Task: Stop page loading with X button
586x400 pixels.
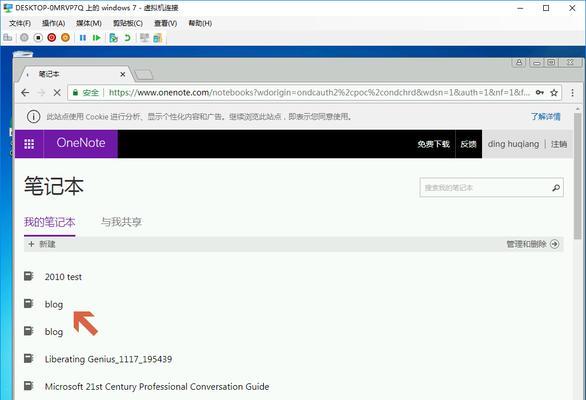Action: click(57, 92)
